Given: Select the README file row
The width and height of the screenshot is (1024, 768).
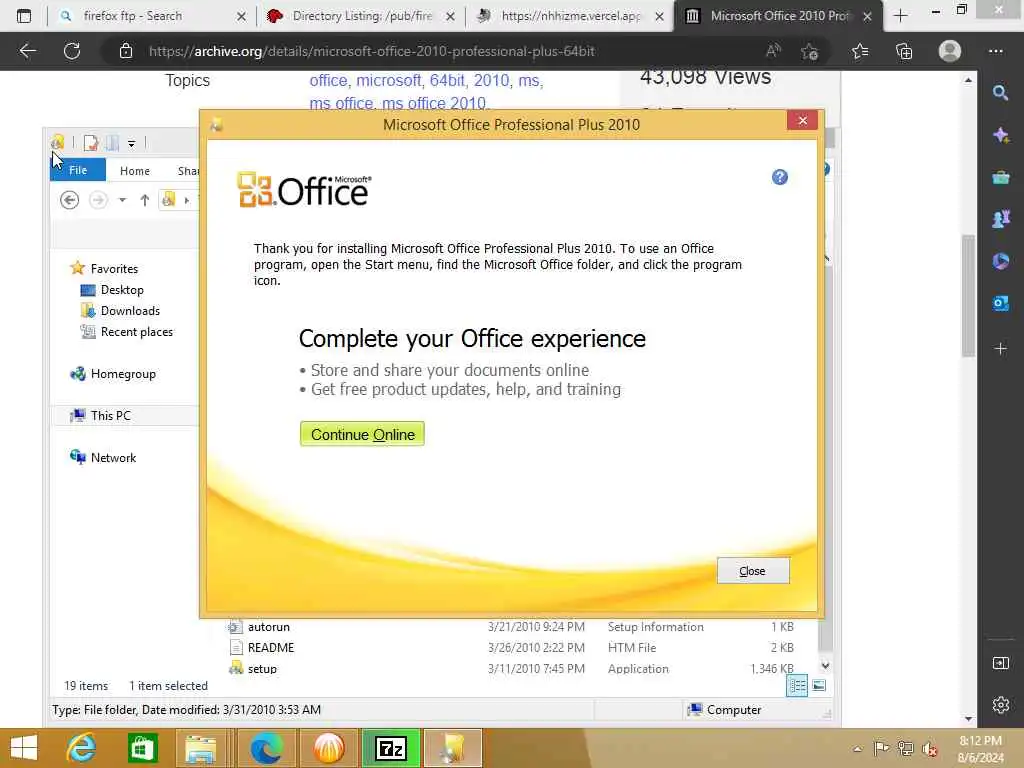Looking at the screenshot, I should point(510,647).
